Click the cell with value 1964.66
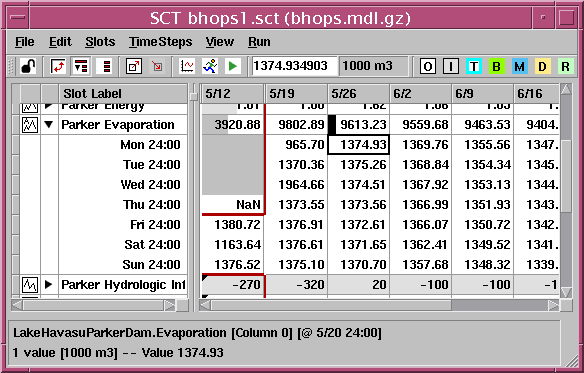The height and width of the screenshot is (373, 584). click(296, 184)
